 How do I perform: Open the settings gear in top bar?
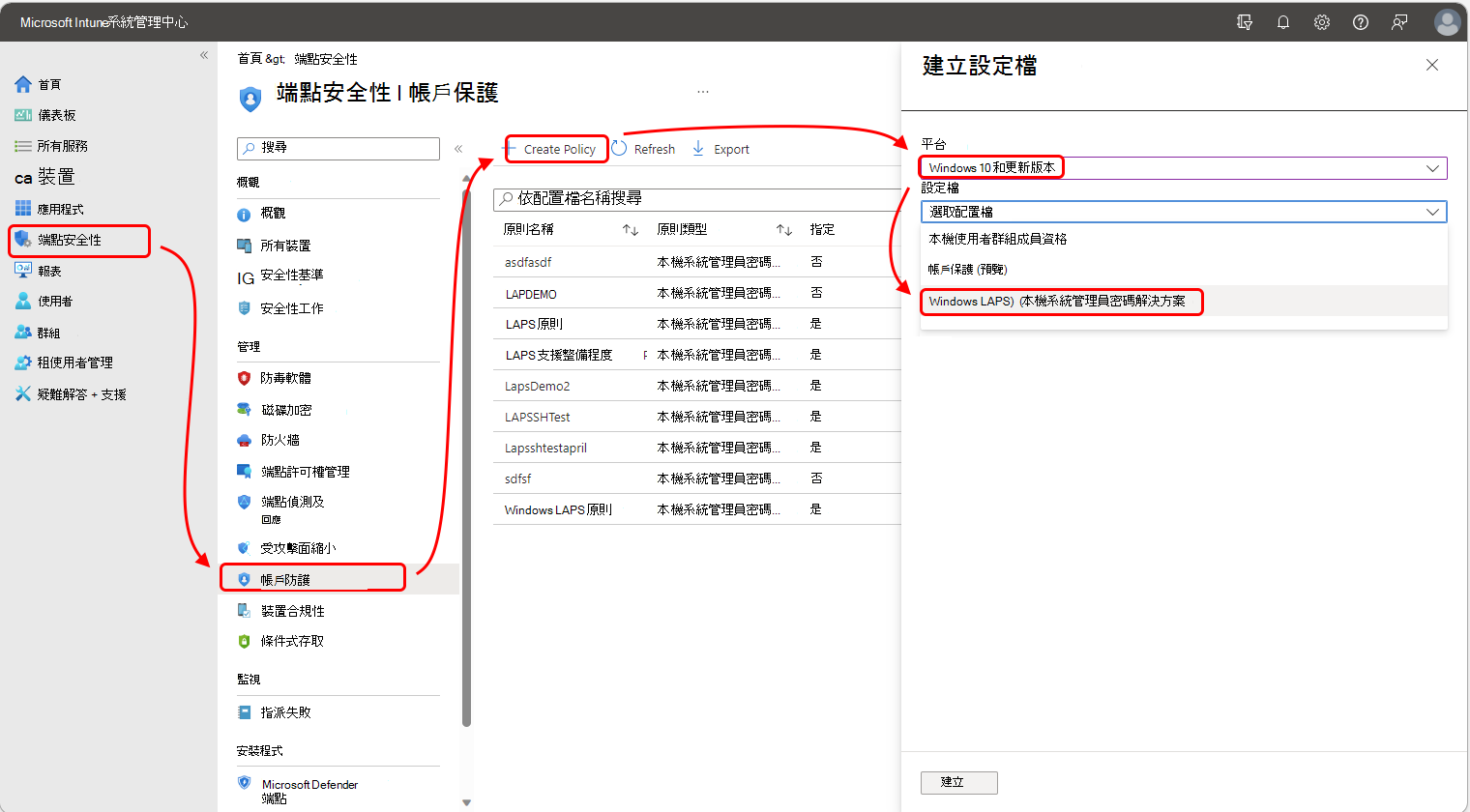tap(1322, 22)
